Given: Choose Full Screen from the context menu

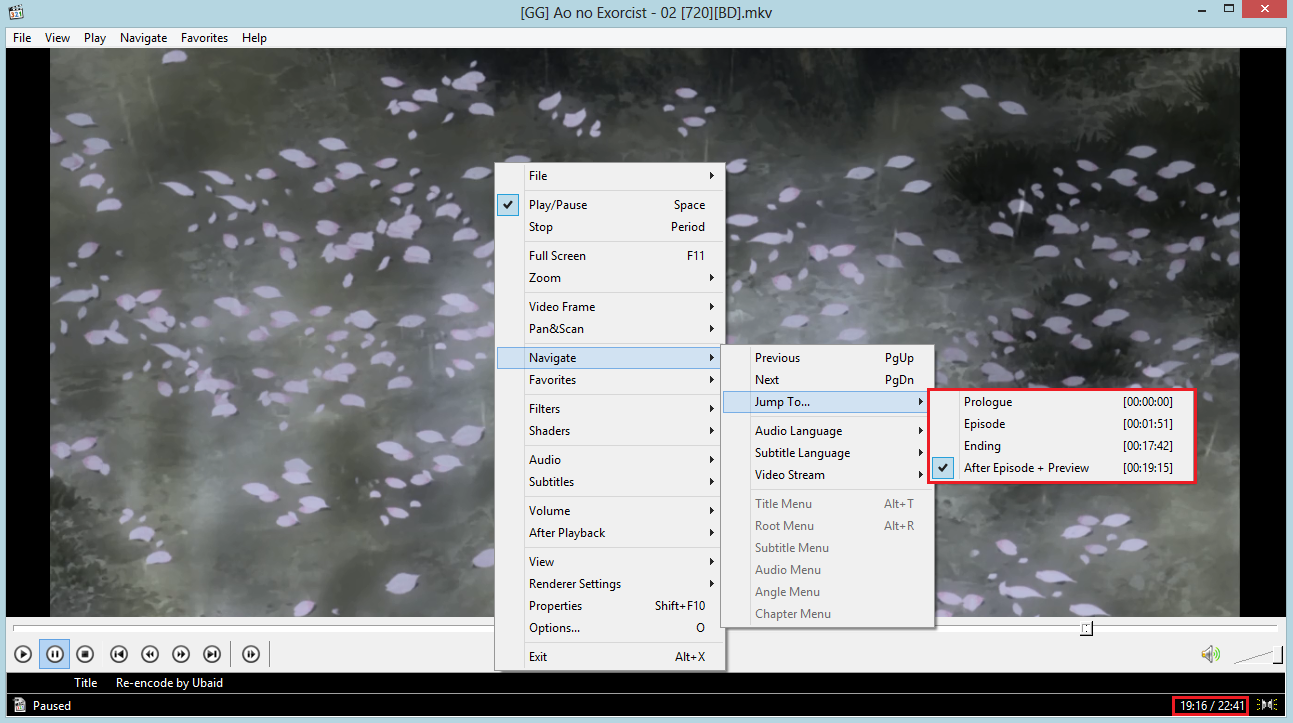Looking at the screenshot, I should point(611,256).
